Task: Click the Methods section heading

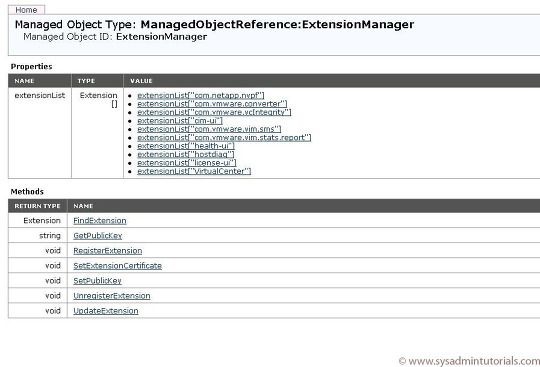Action: click(27, 191)
